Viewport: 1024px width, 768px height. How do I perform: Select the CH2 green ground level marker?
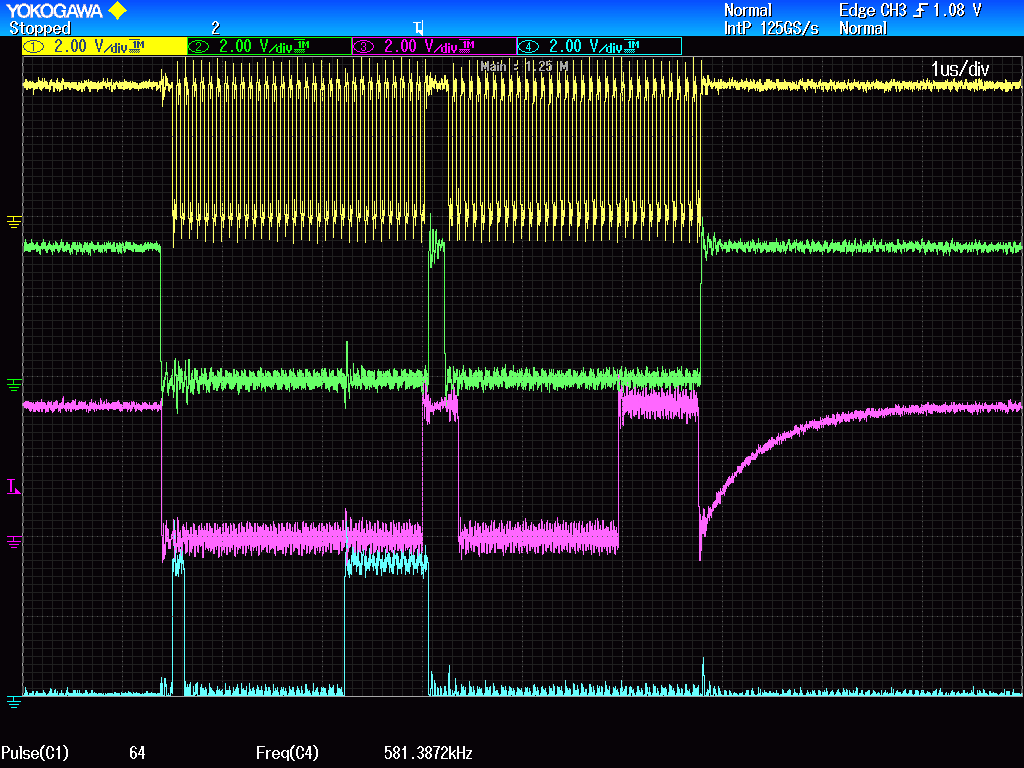[x=14, y=385]
